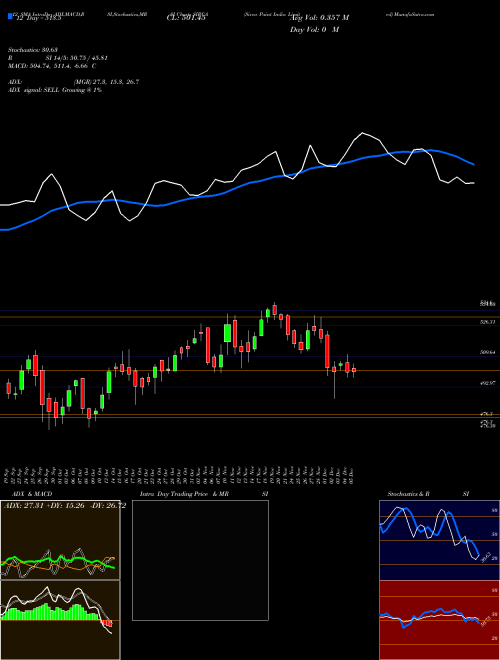This screenshot has height=660, width=500.
Task: Click the ADX 27.31 +DY 15.26 header
Action: pos(65,505)
